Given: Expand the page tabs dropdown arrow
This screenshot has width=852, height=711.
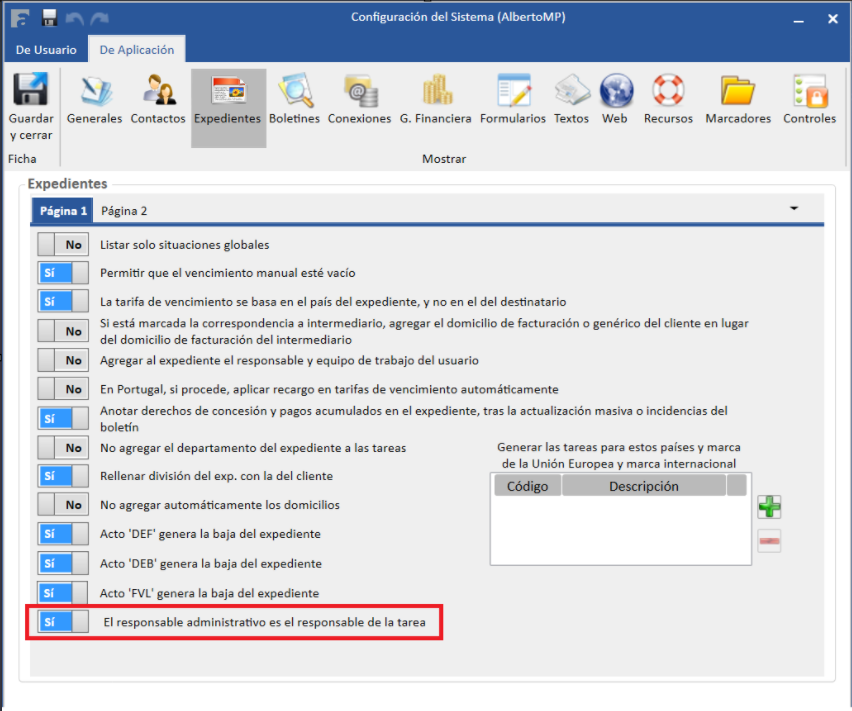Looking at the screenshot, I should tap(794, 209).
